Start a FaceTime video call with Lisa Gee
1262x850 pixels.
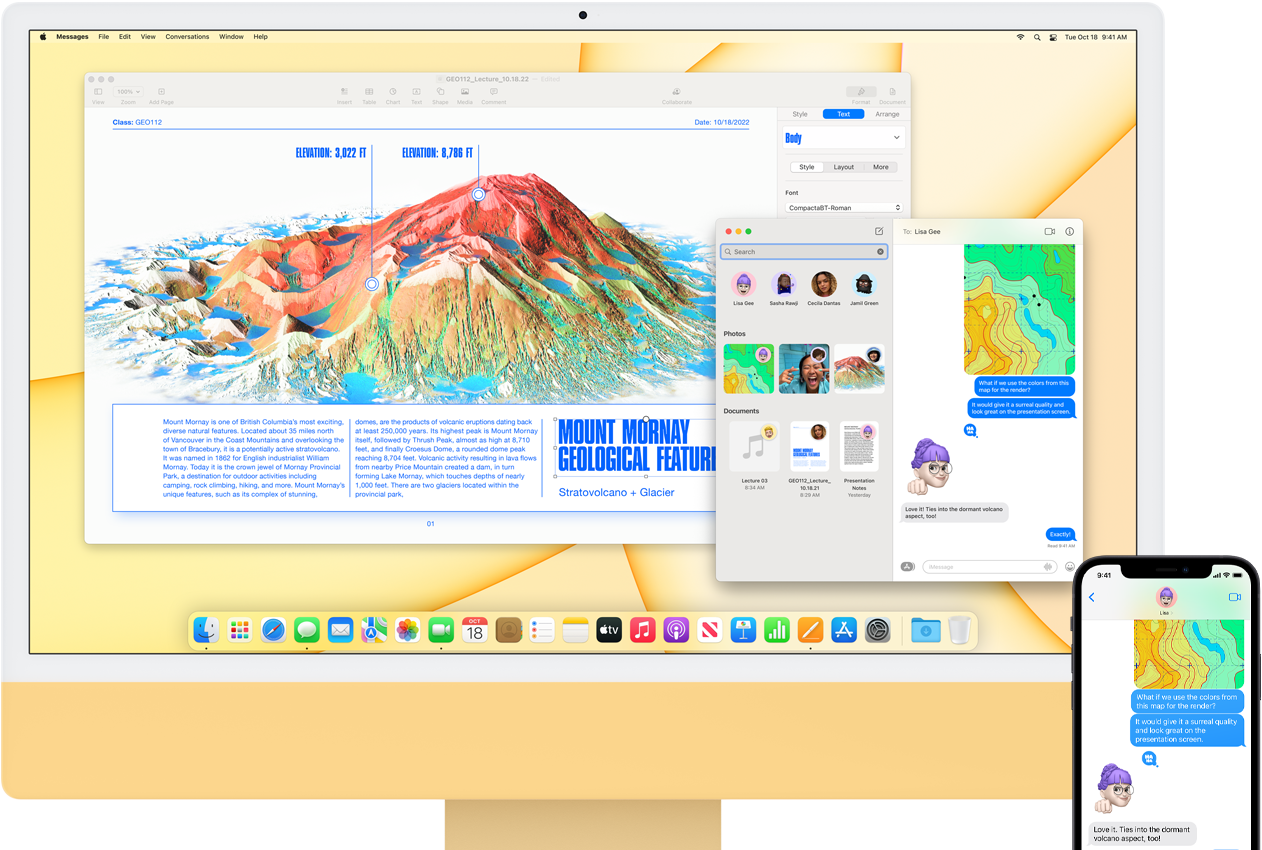1049,231
